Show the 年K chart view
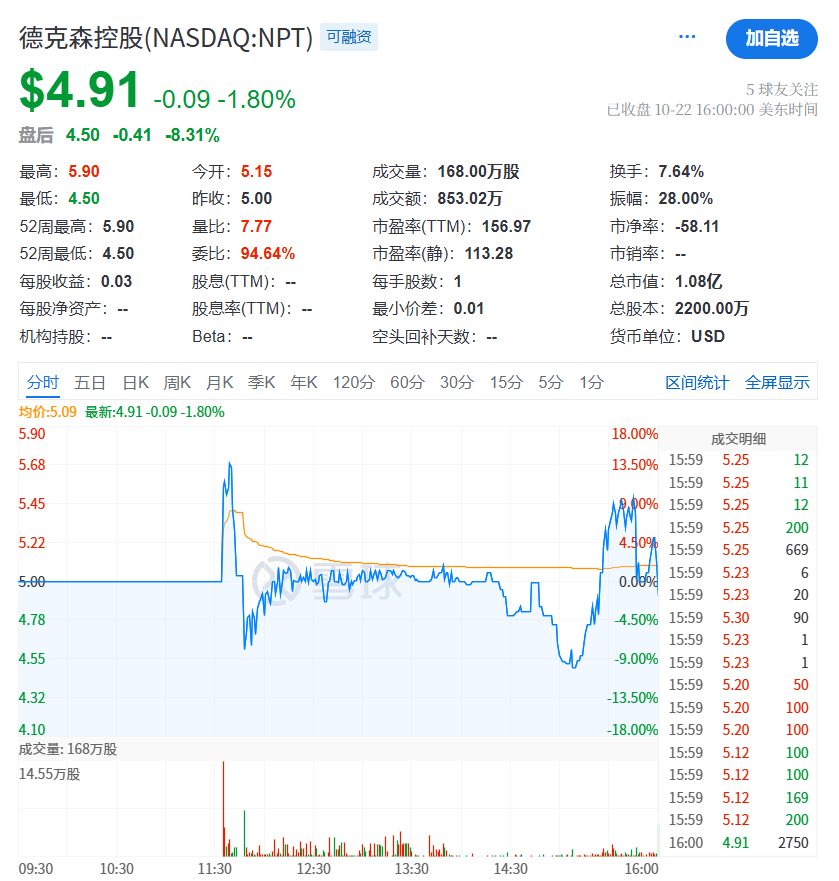 coord(304,382)
